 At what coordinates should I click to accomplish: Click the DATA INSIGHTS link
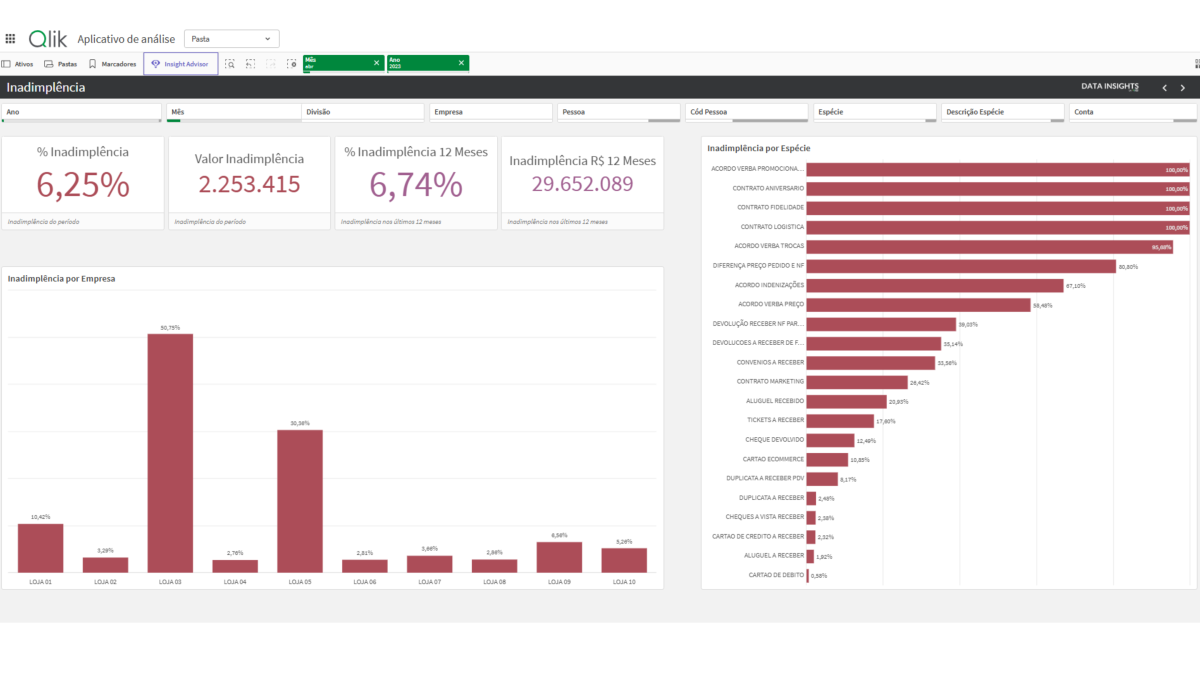pos(1109,87)
